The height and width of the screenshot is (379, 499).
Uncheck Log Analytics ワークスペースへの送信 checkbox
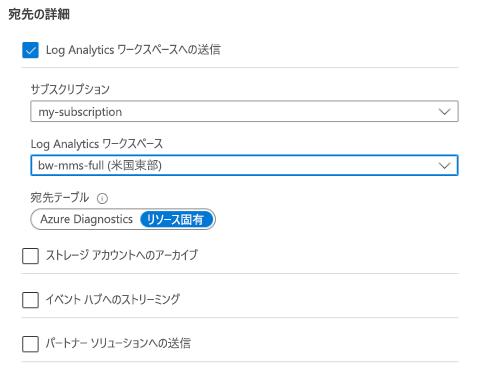point(30,50)
